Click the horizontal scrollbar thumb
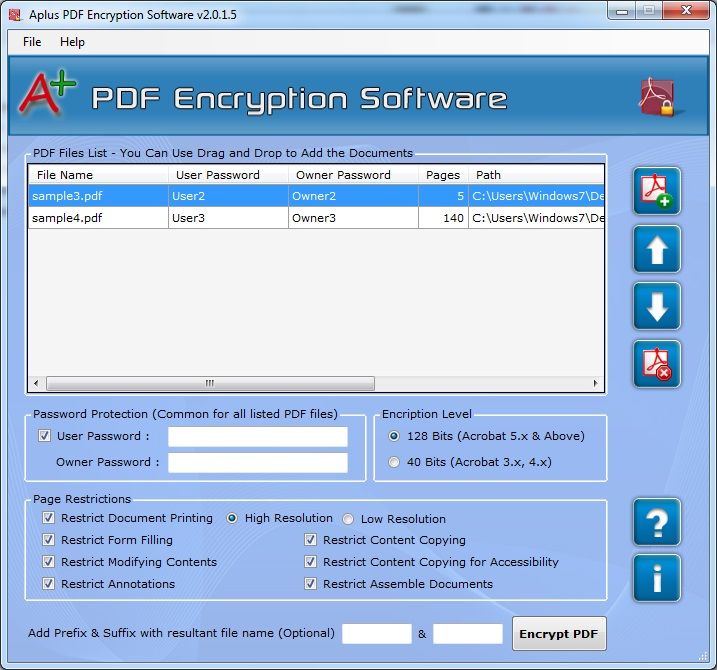Screen dimensions: 717x670 [210, 383]
